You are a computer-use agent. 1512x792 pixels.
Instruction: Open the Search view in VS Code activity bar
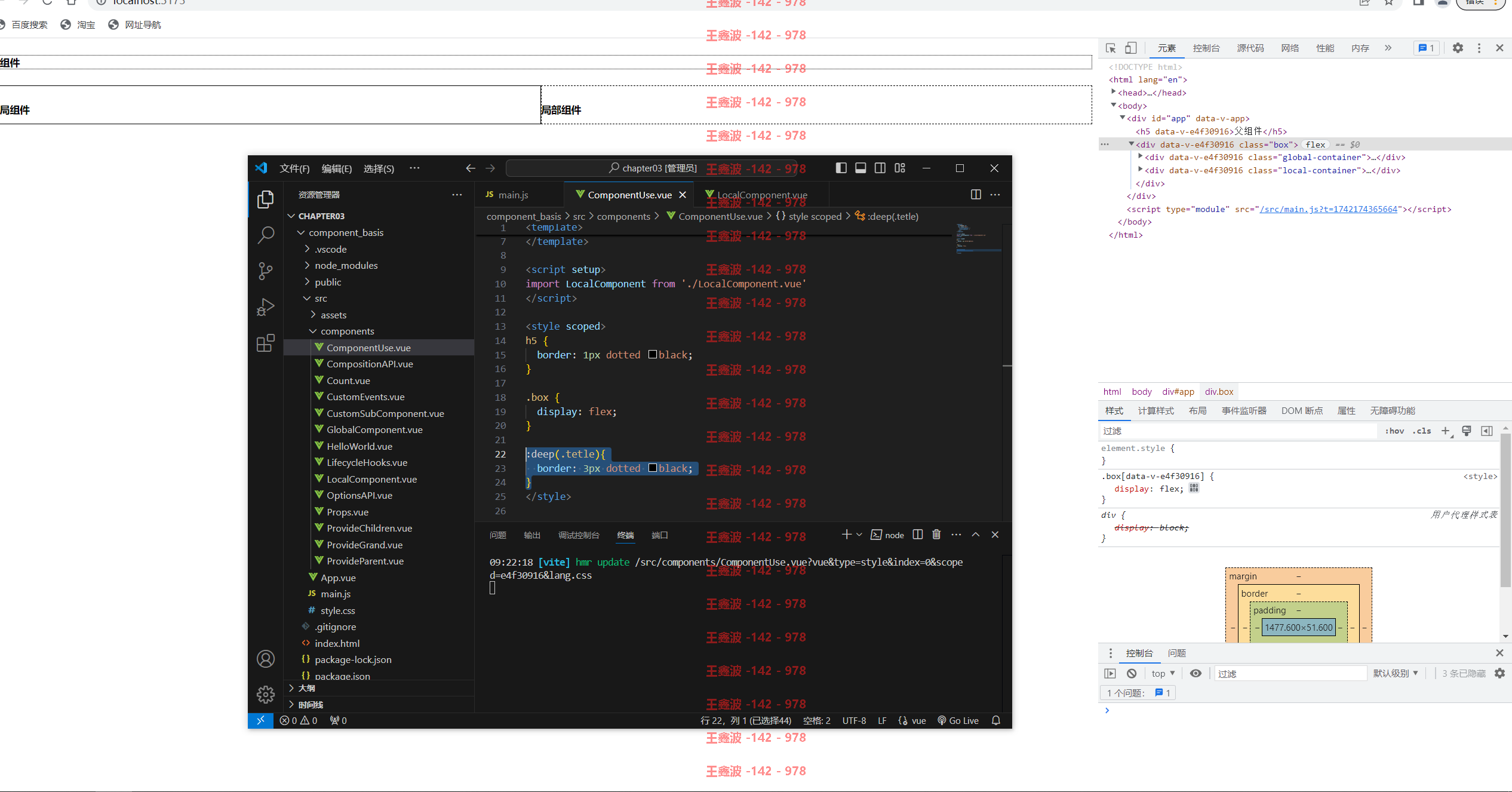[265, 235]
